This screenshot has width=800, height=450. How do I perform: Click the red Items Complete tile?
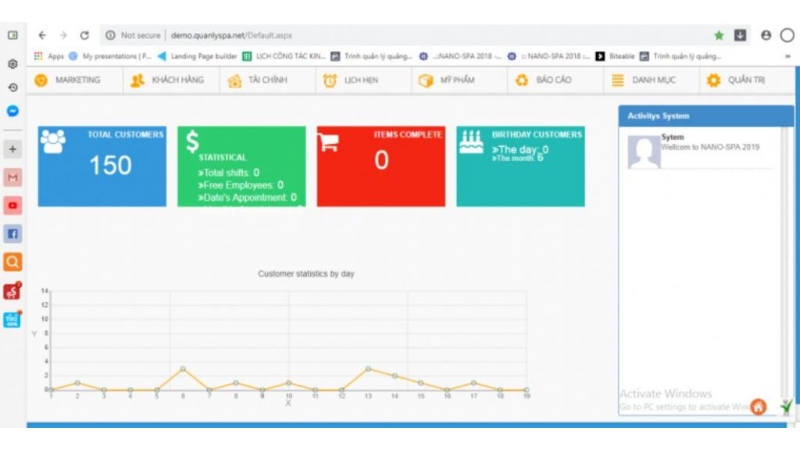(x=380, y=166)
